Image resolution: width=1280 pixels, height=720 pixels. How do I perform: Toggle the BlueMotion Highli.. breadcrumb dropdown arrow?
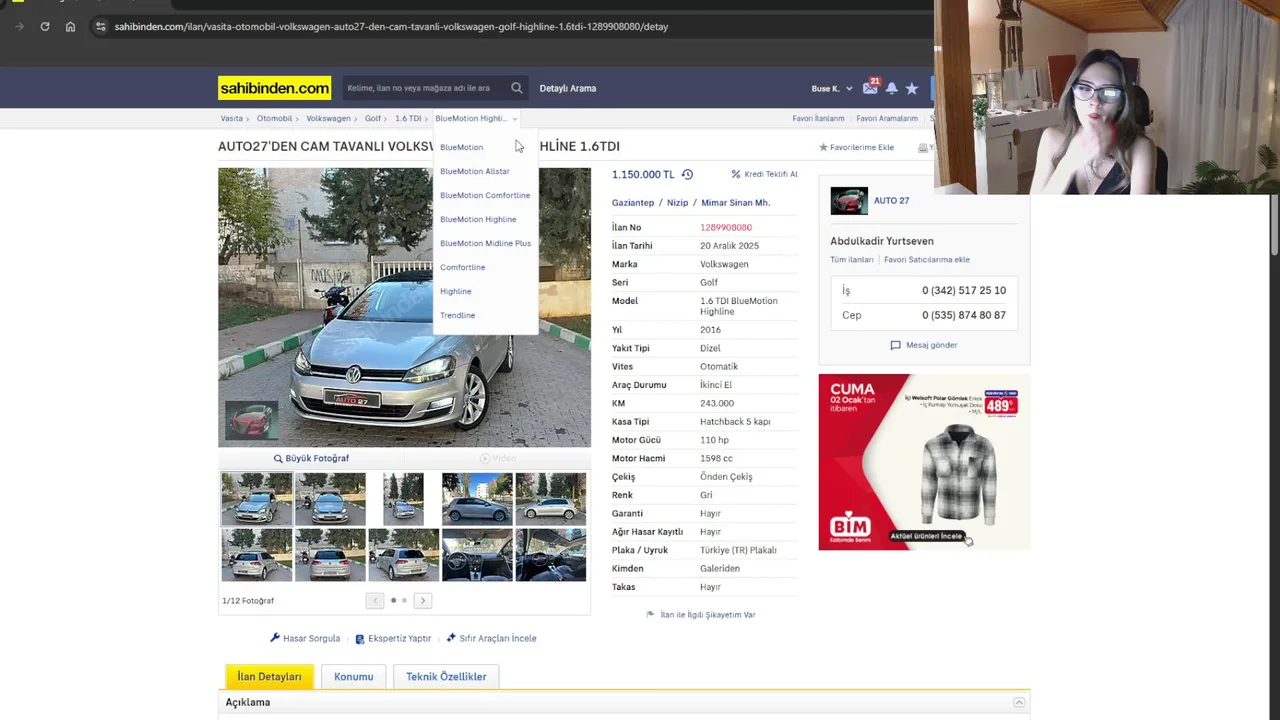coord(514,119)
